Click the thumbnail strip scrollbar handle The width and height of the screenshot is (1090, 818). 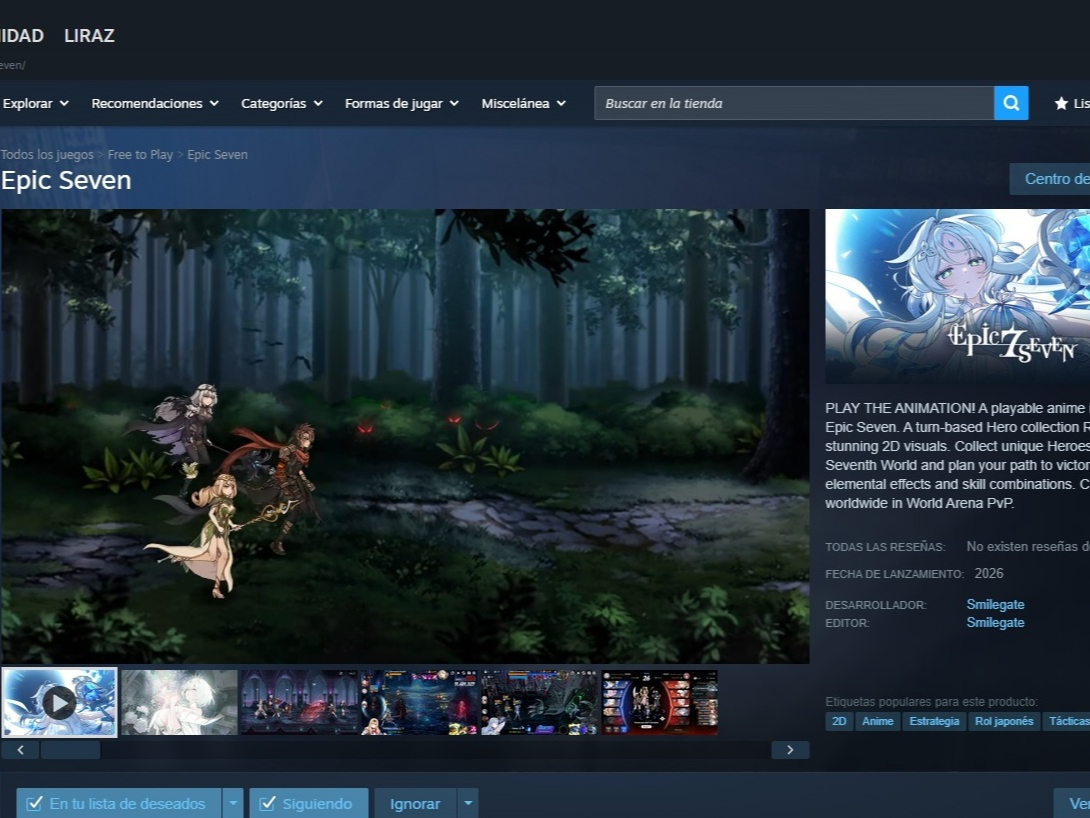tap(70, 750)
